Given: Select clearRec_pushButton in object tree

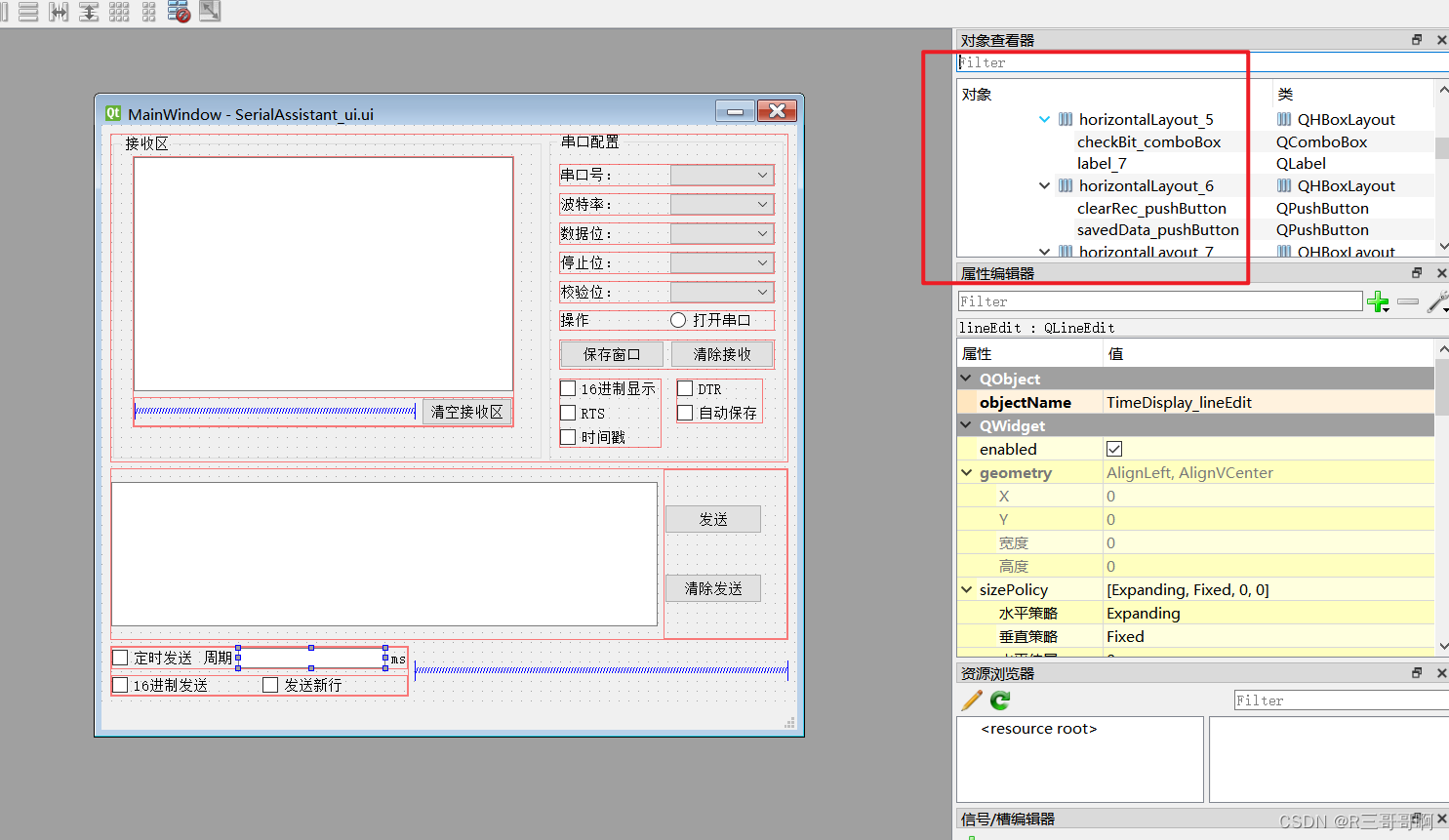Looking at the screenshot, I should point(1151,208).
